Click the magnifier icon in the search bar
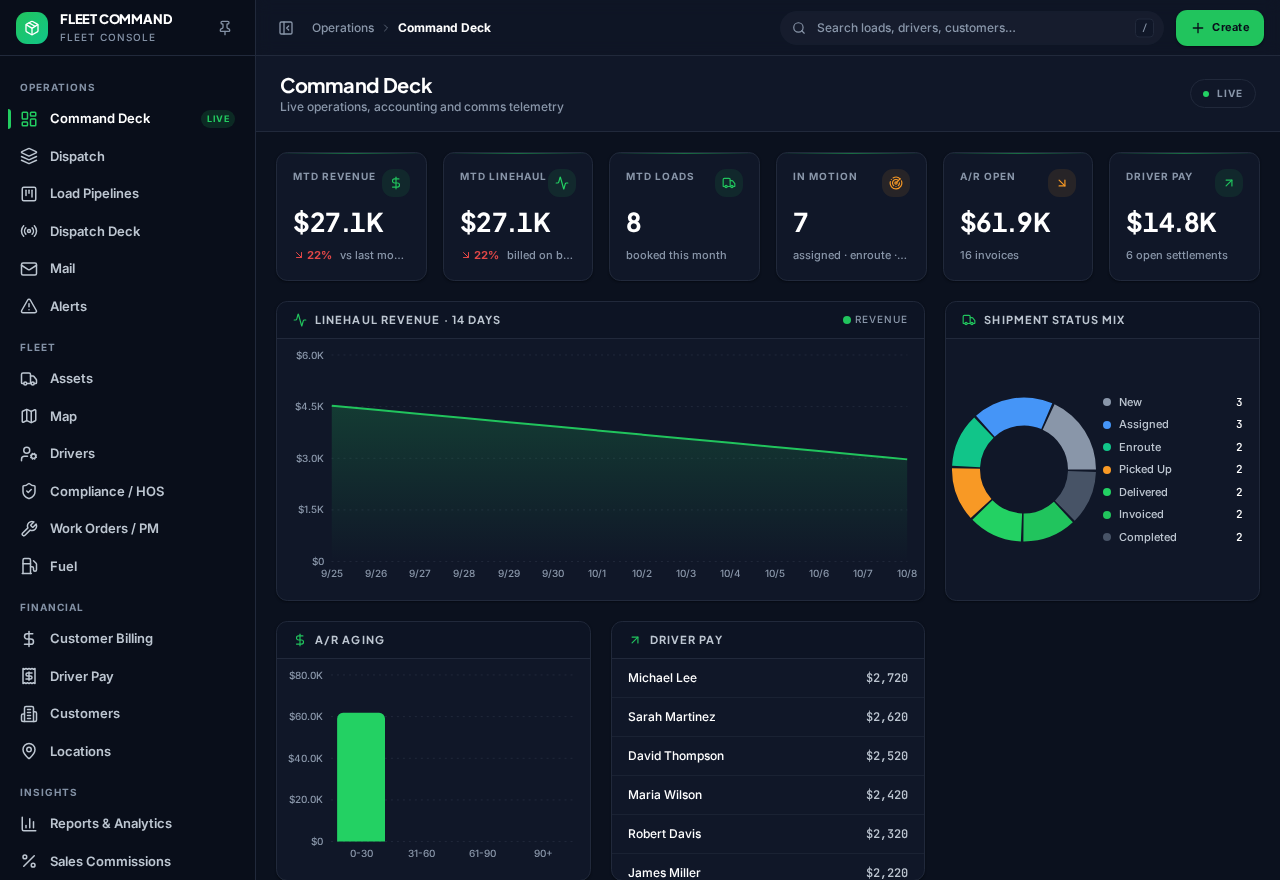The width and height of the screenshot is (1280, 880). 799,28
